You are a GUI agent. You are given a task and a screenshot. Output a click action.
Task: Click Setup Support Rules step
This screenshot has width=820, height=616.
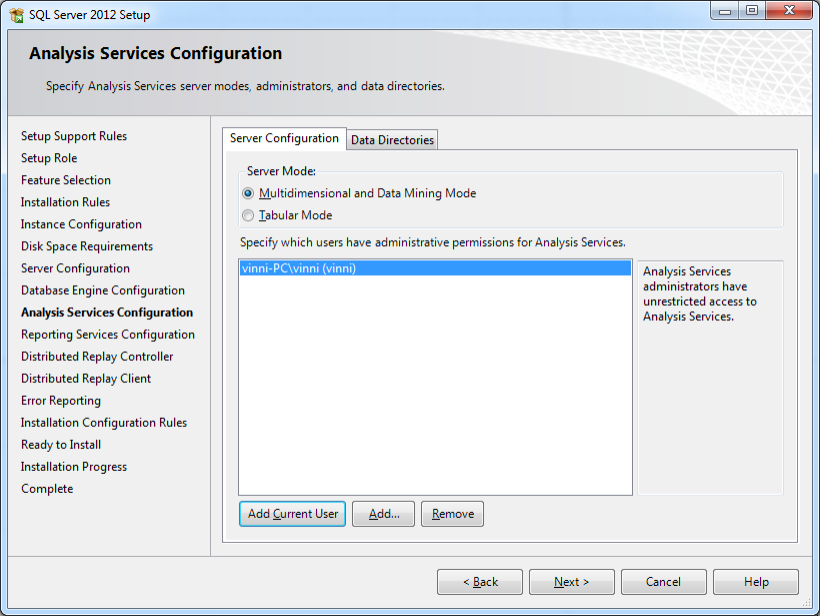[x=74, y=136]
